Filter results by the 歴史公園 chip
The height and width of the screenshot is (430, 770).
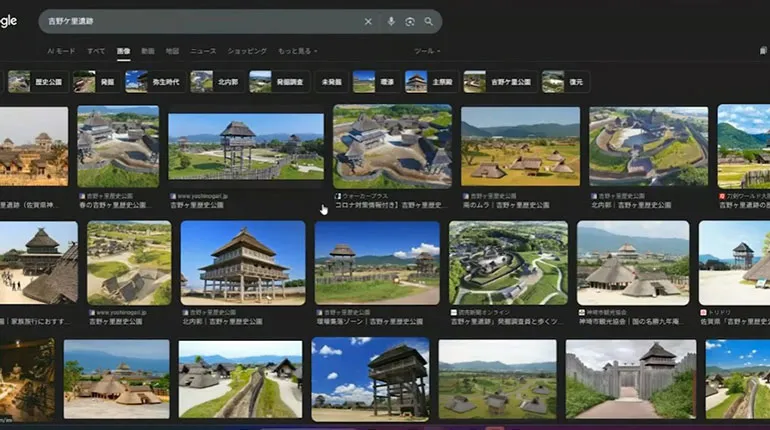pos(37,82)
